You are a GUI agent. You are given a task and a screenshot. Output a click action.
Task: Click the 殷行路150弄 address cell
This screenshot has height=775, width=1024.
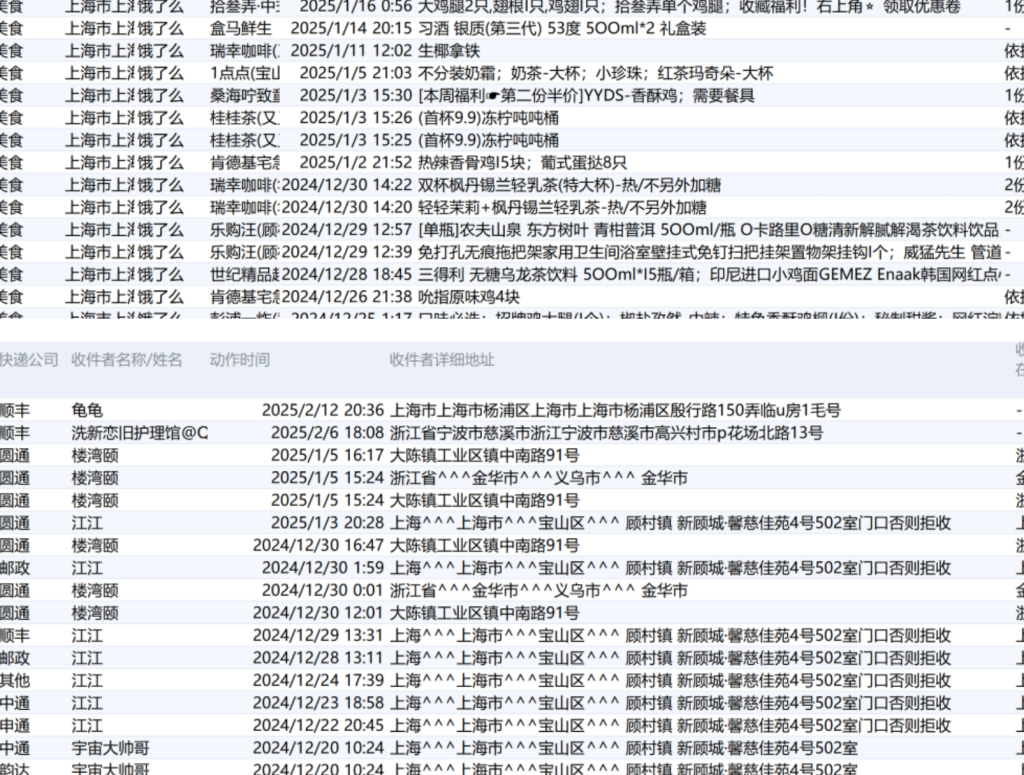tap(615, 411)
